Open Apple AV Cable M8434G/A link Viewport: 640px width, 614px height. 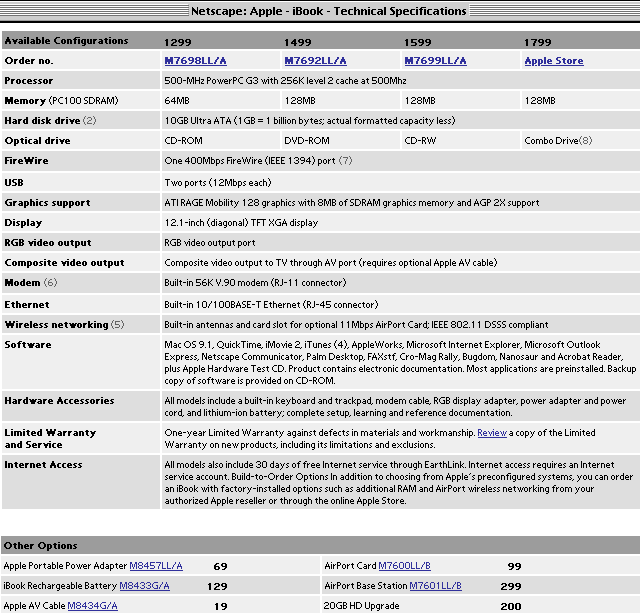coord(92,606)
